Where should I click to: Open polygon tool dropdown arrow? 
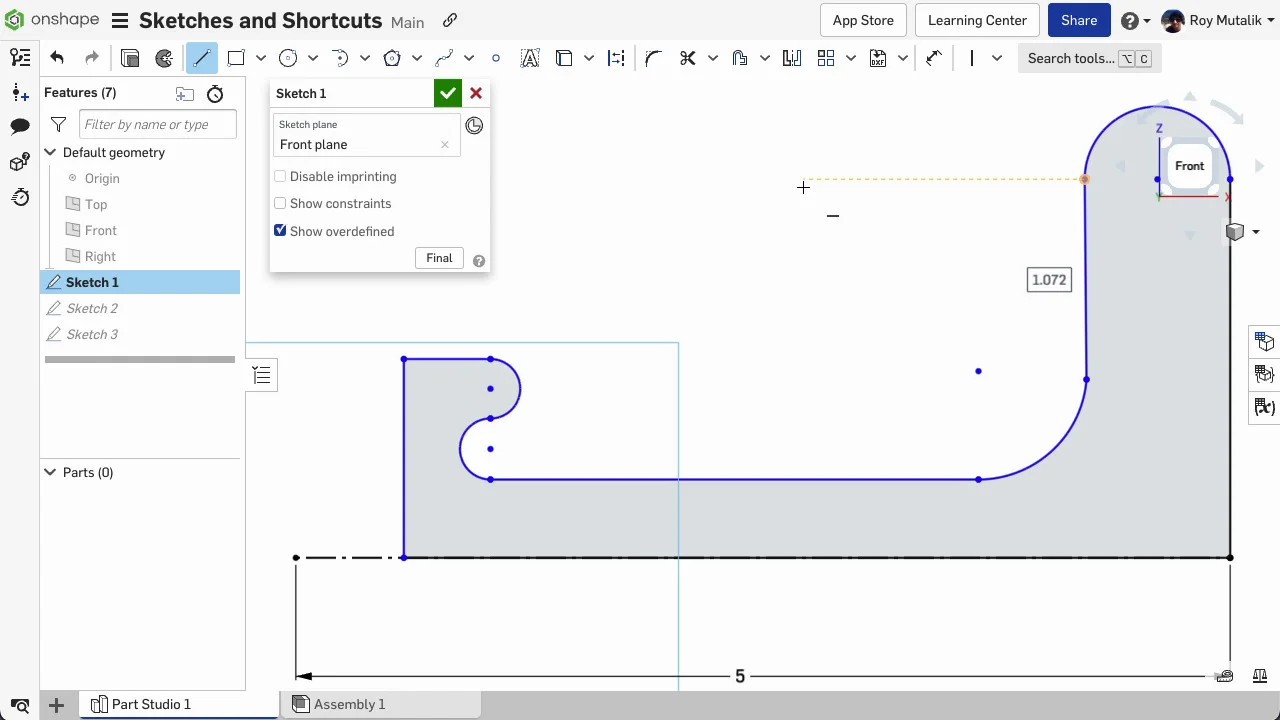(x=416, y=58)
